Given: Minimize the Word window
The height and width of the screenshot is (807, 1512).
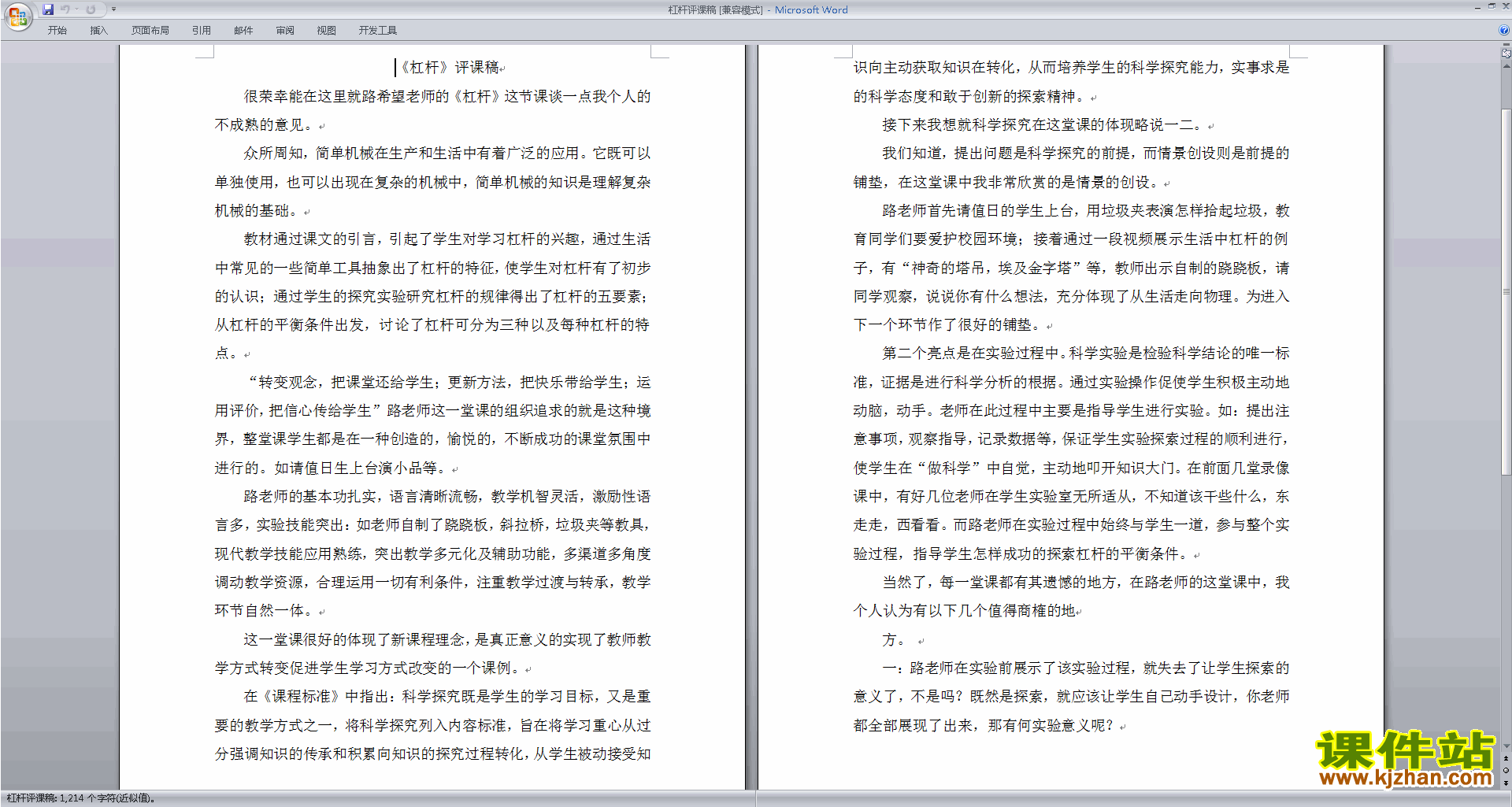Looking at the screenshot, I should [1477, 8].
